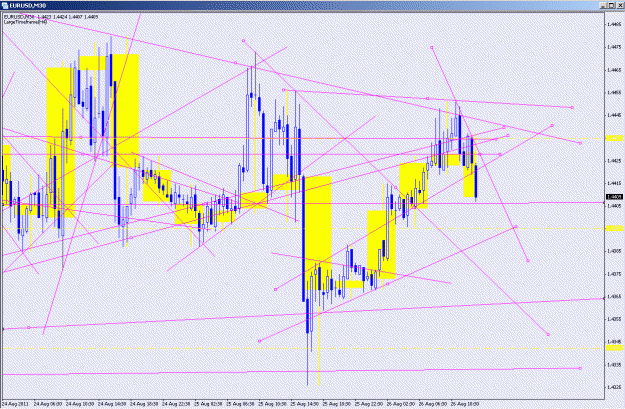Click the 1.4475 price axis label

coord(614,47)
